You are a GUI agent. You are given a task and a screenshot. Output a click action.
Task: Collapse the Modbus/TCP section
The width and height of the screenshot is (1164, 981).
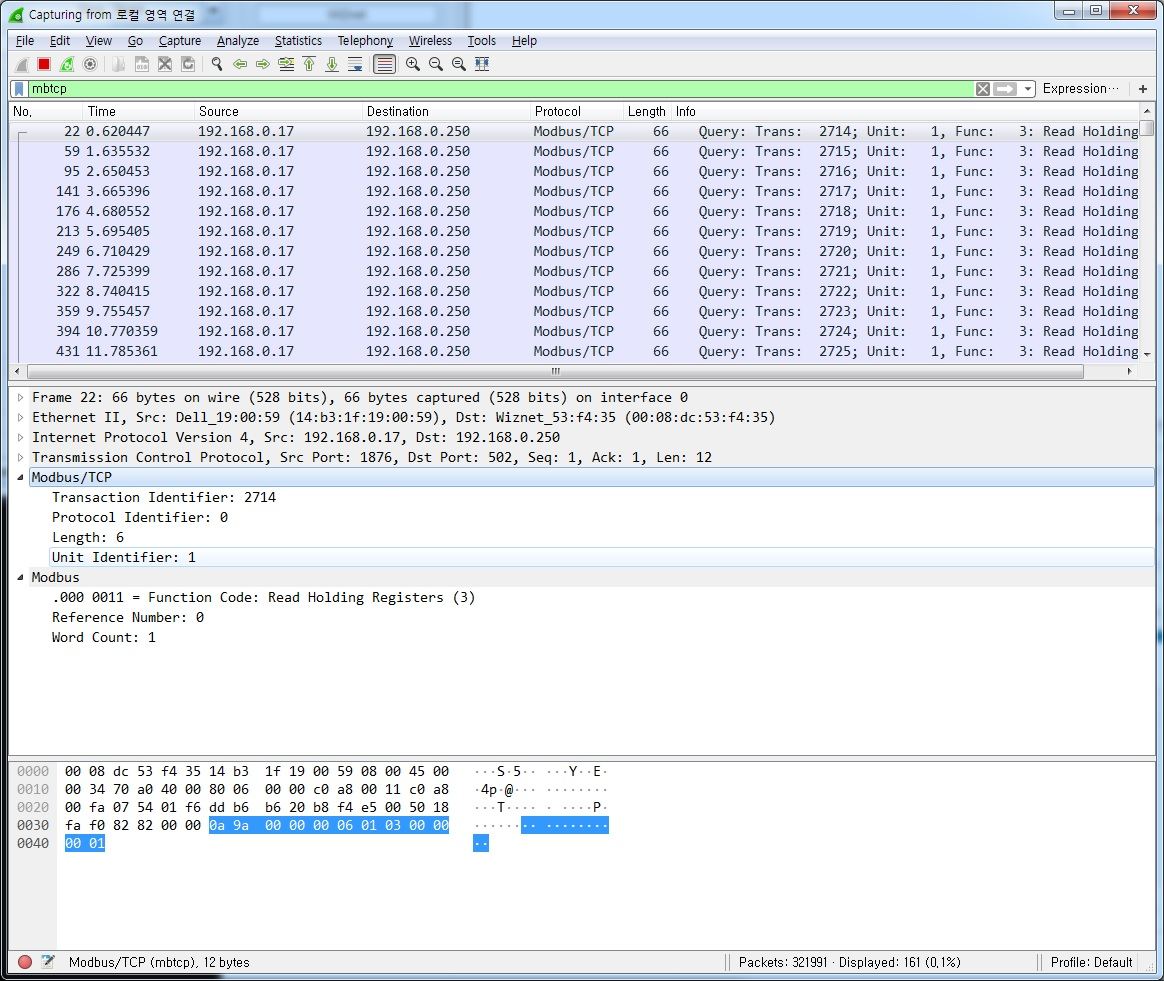pos(21,478)
